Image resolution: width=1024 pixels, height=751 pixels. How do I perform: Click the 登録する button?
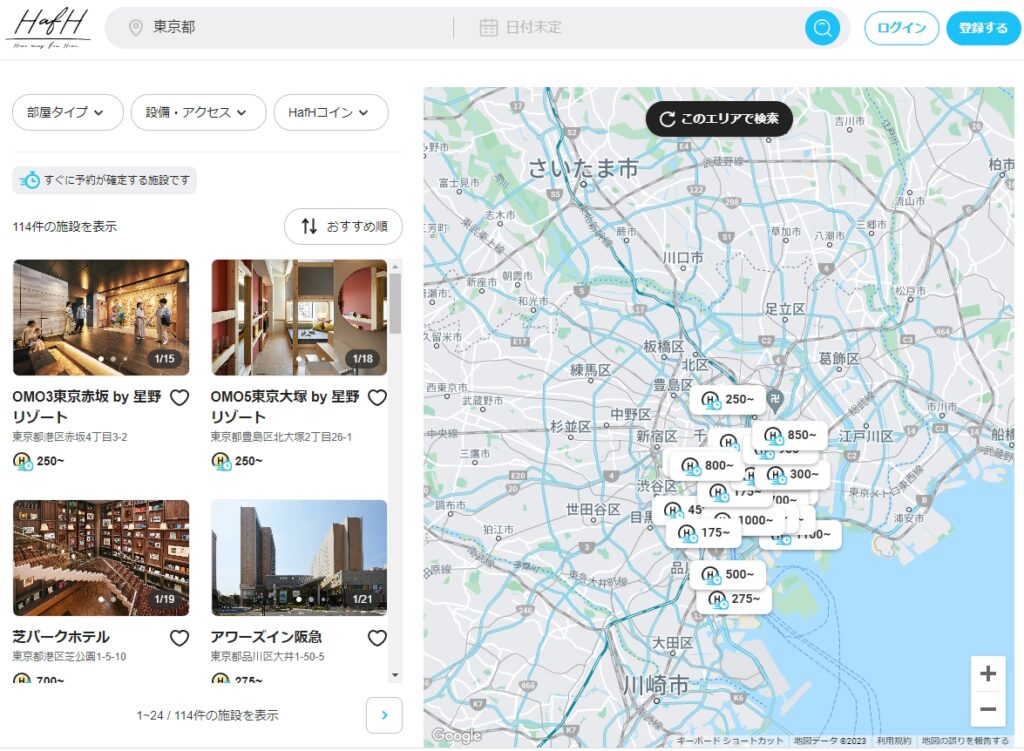point(983,28)
